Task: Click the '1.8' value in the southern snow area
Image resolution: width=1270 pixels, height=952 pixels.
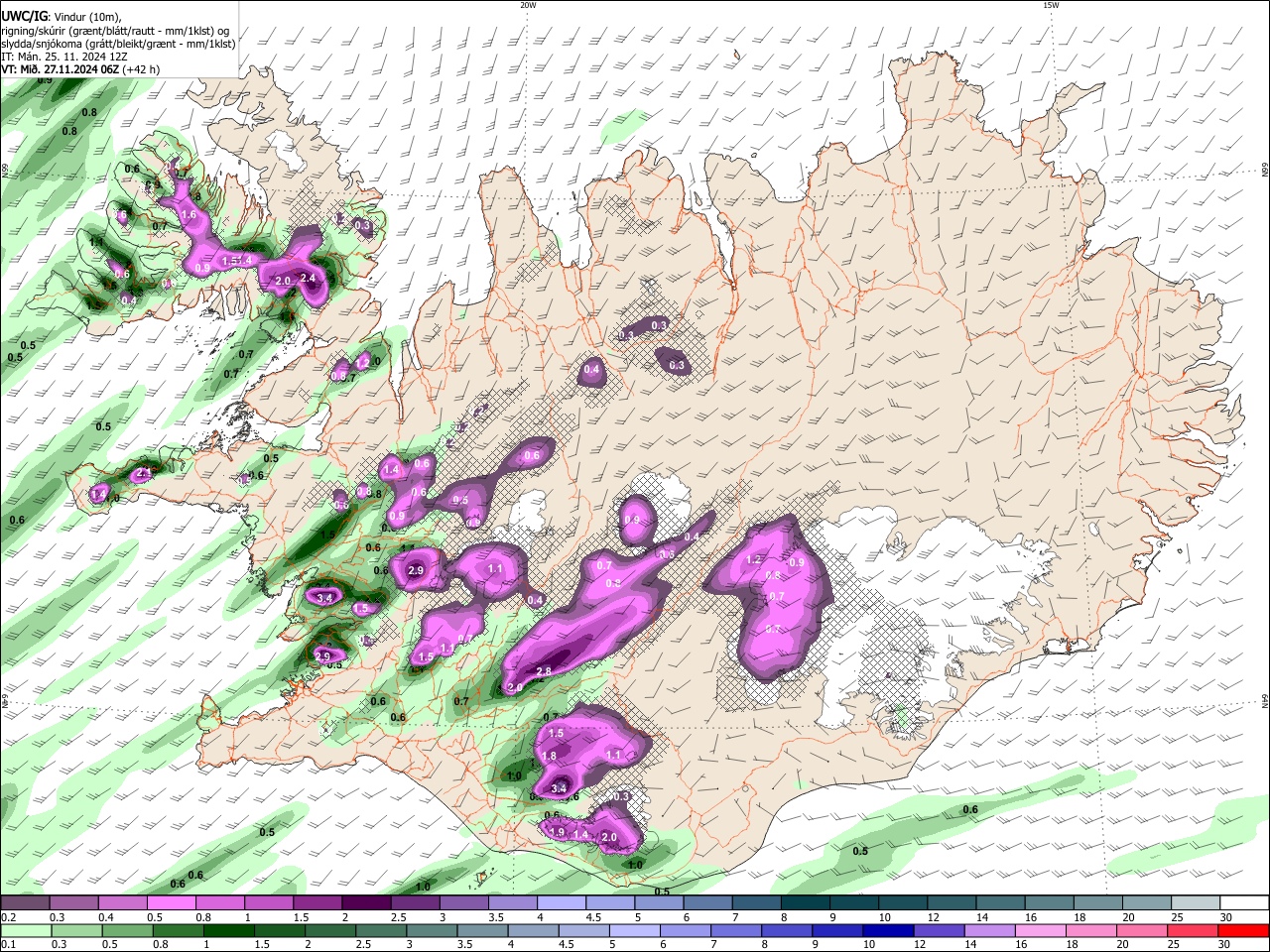Action: [x=550, y=756]
